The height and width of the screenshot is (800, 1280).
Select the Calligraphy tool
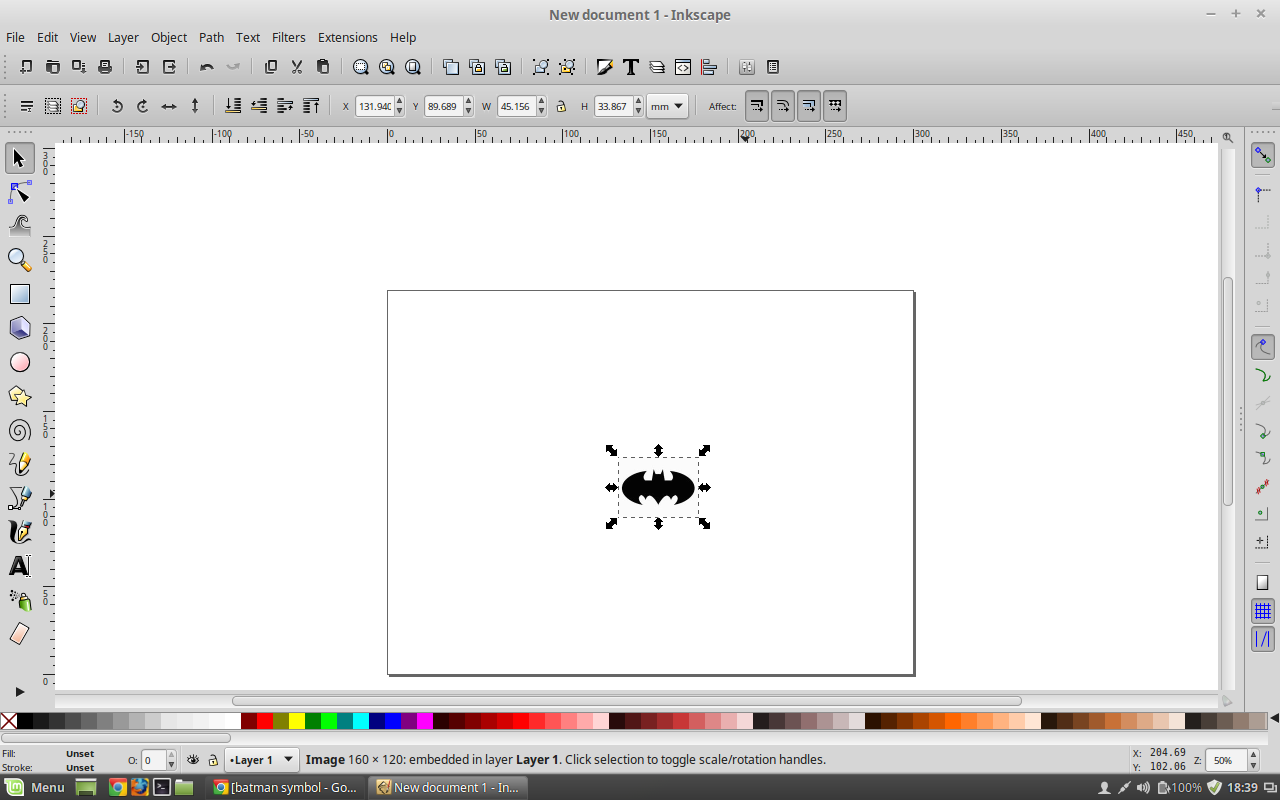(19, 532)
